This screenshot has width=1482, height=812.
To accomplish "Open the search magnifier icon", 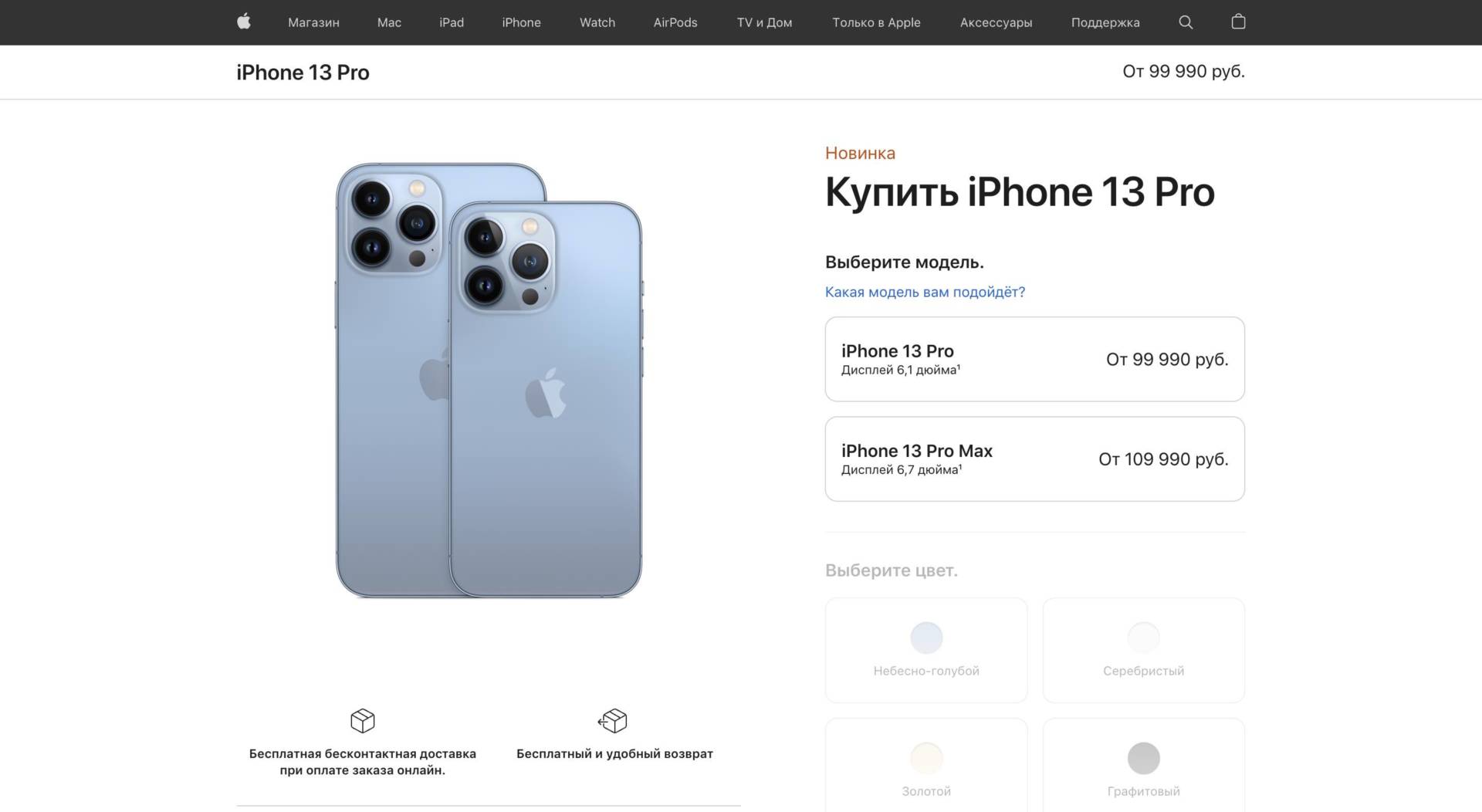I will point(1186,22).
